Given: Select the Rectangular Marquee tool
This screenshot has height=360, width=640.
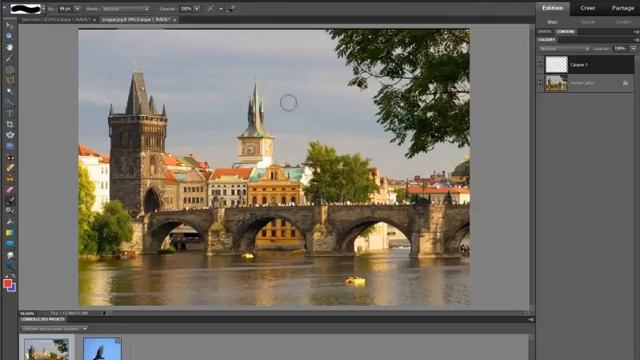Looking at the screenshot, I should [x=9, y=69].
